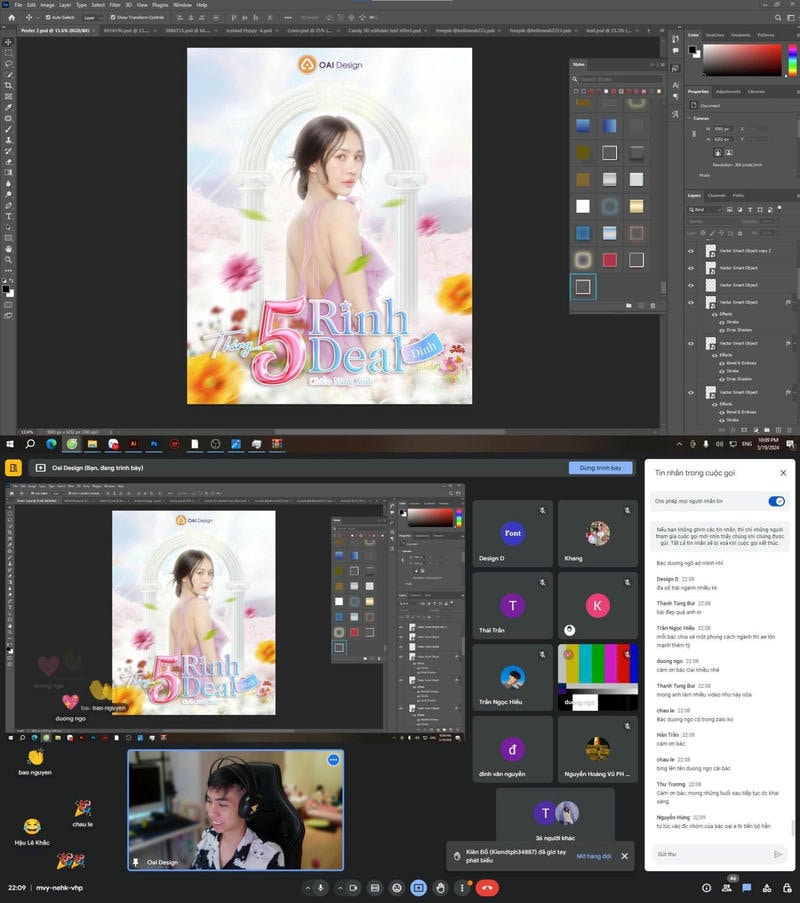Click the Create New Layer icon

(x=779, y=429)
